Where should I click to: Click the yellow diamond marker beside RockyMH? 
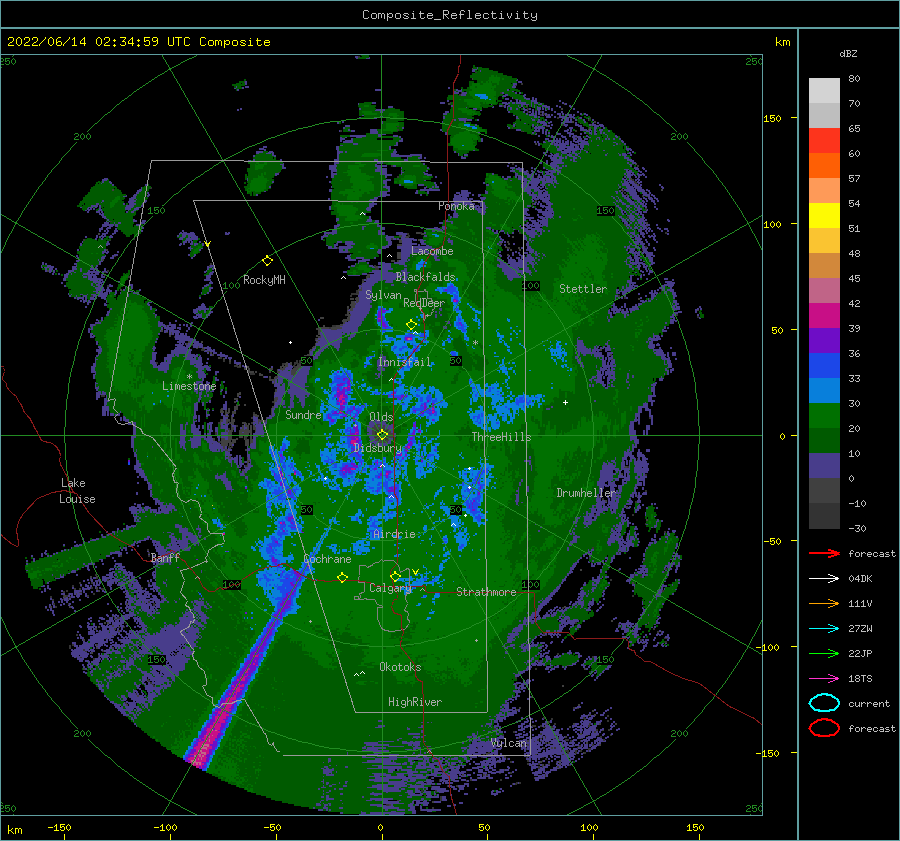click(267, 261)
